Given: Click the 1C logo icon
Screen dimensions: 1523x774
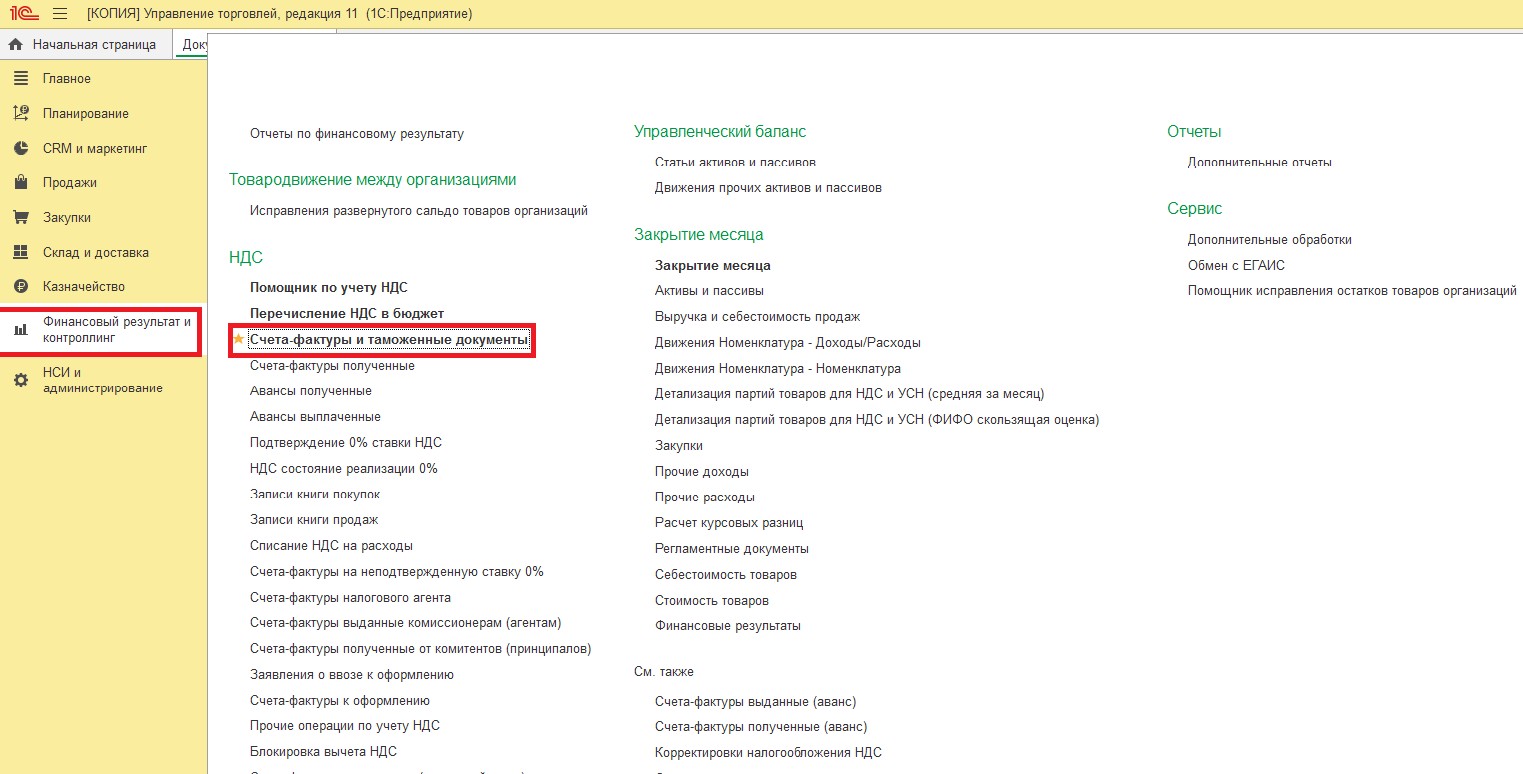Looking at the screenshot, I should 24,14.
